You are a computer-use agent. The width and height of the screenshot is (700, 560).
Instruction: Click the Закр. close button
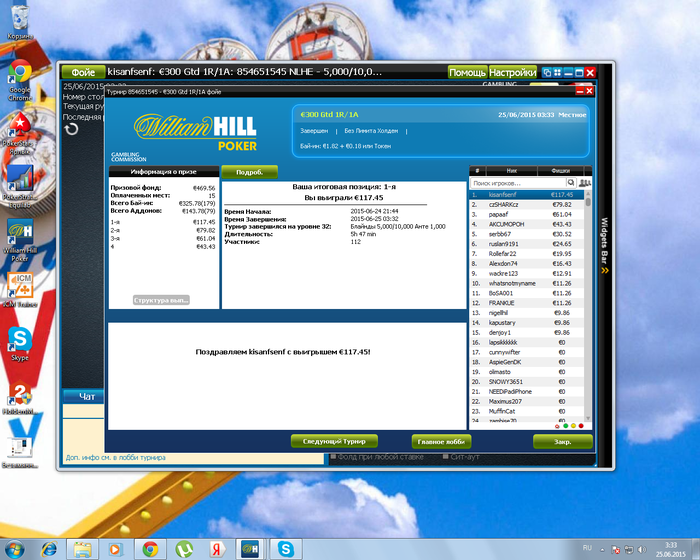pyautogui.click(x=562, y=442)
